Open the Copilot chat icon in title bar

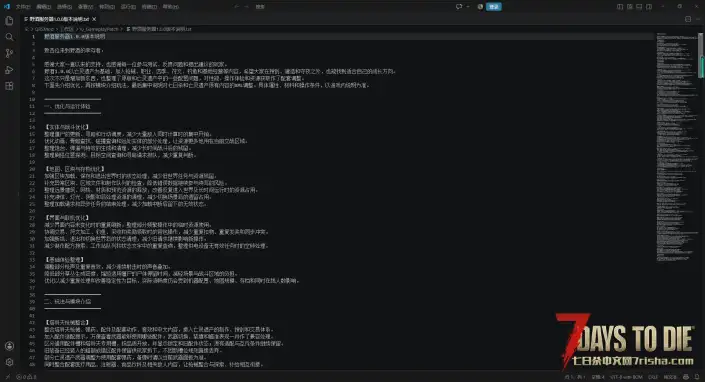459,7
